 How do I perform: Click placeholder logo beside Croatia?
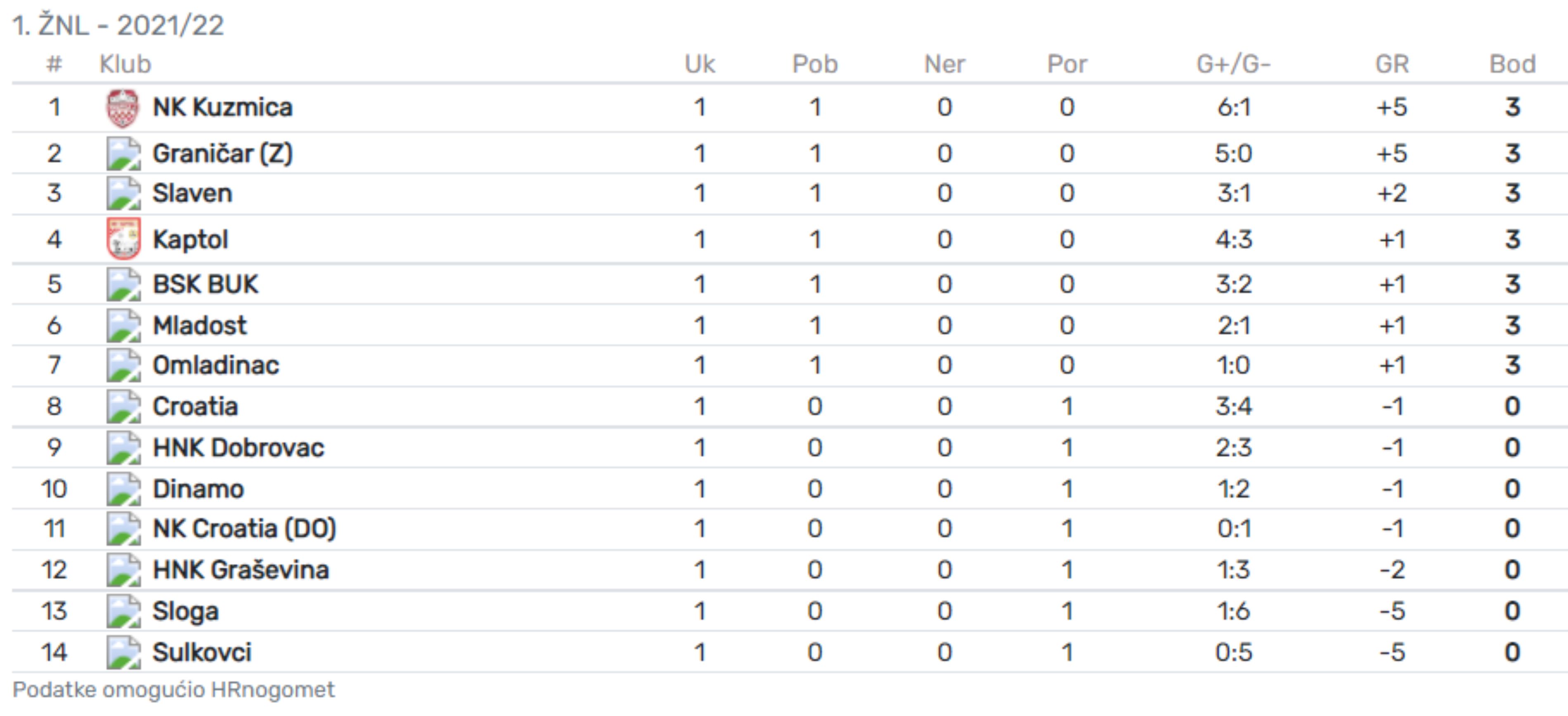click(123, 407)
